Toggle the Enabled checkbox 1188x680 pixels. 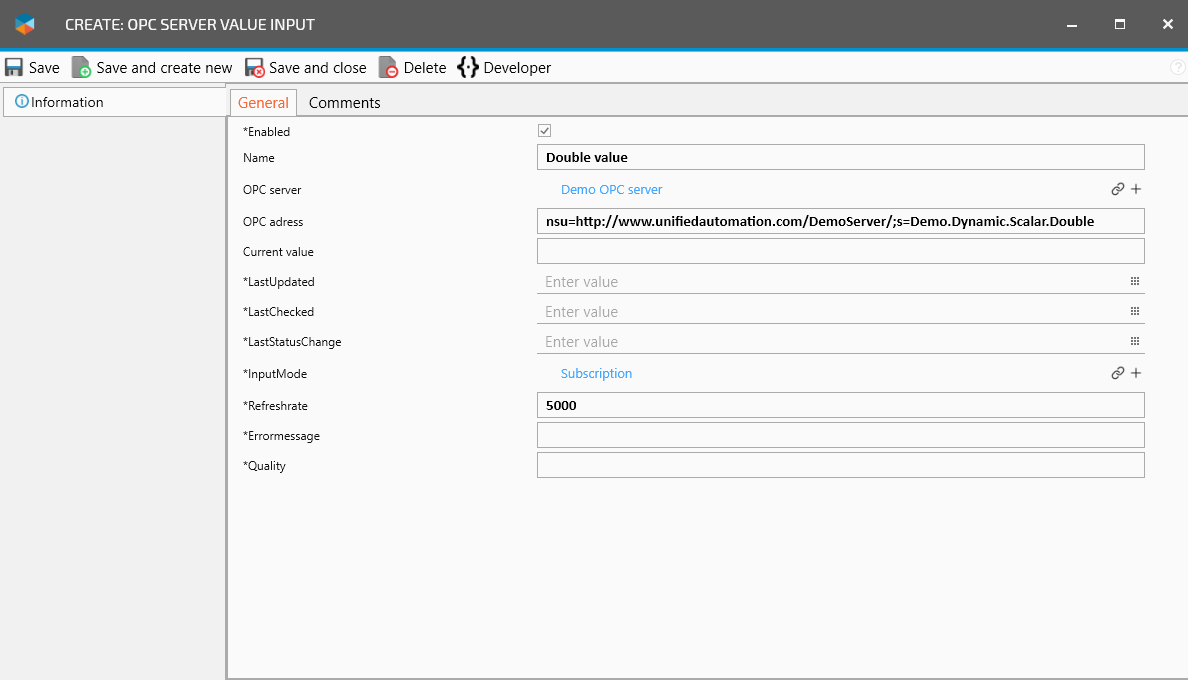(x=545, y=131)
